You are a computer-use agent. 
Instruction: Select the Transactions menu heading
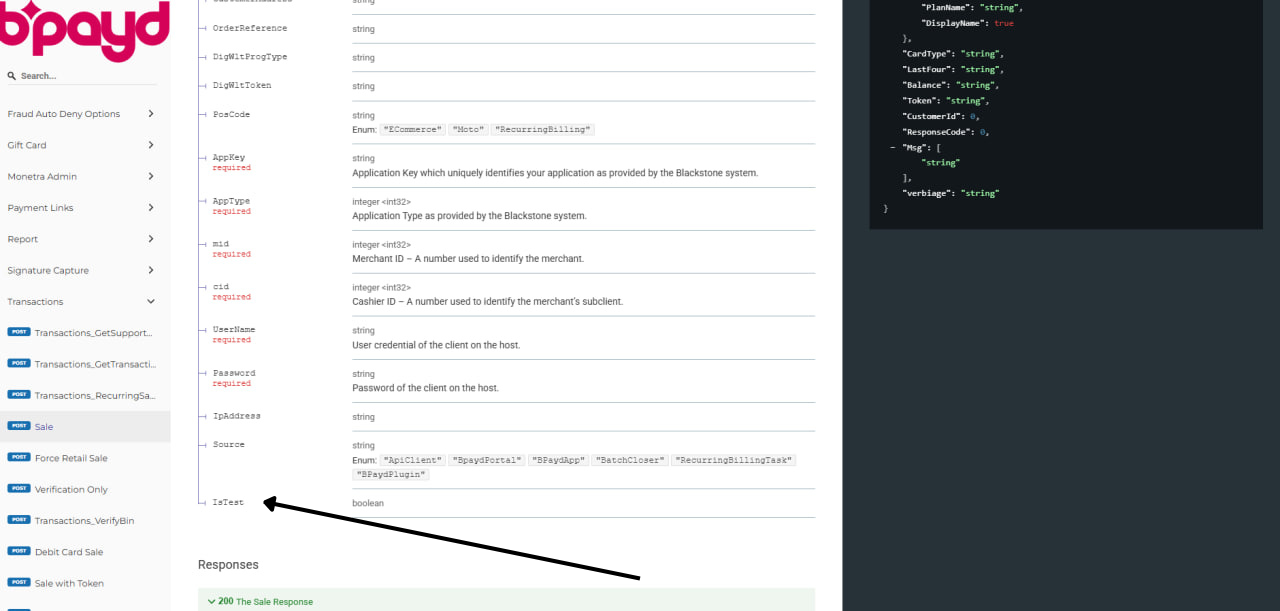click(35, 302)
